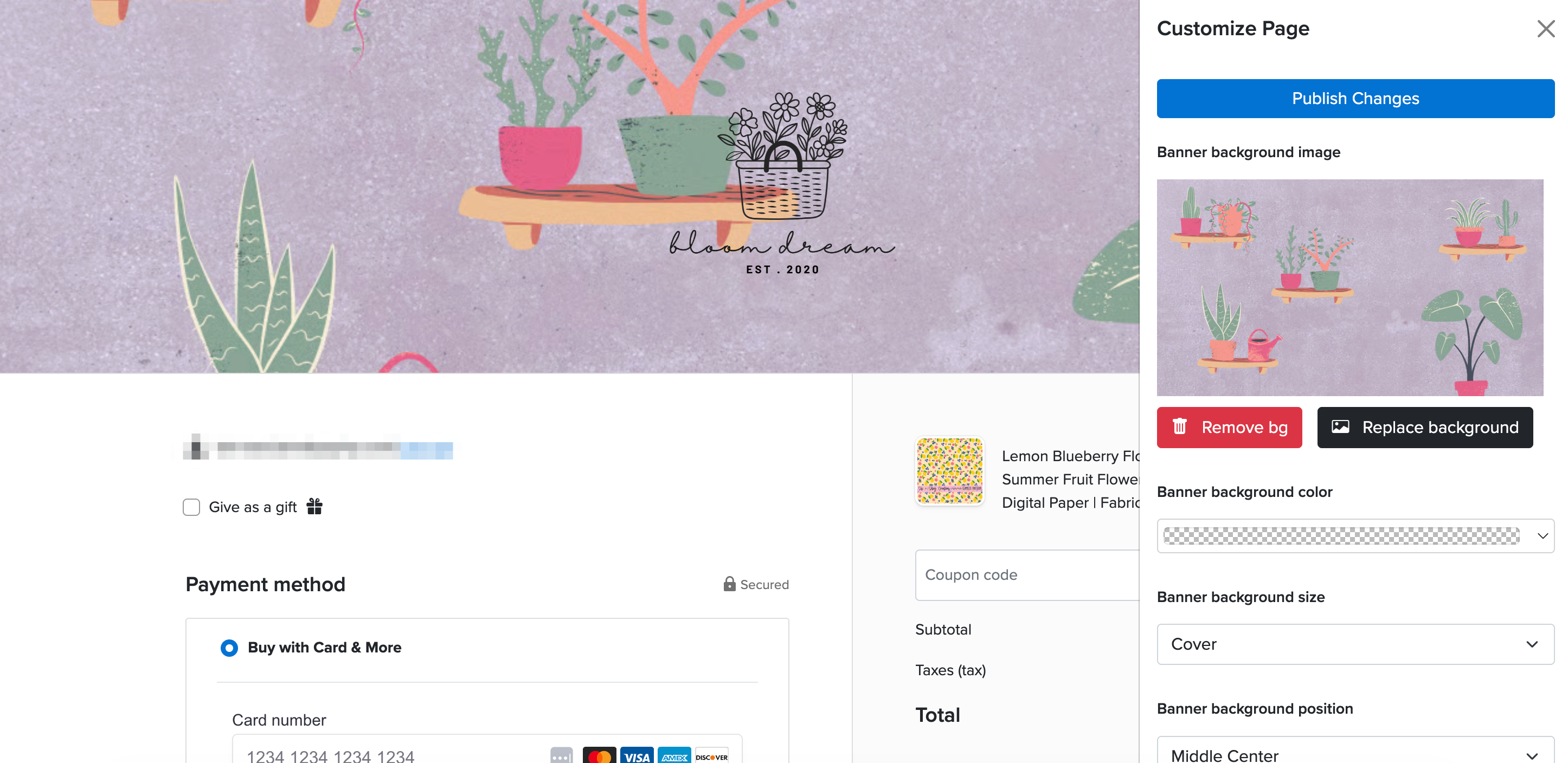Click the Coupon code input field
The image size is (1568, 763).
point(1027,575)
